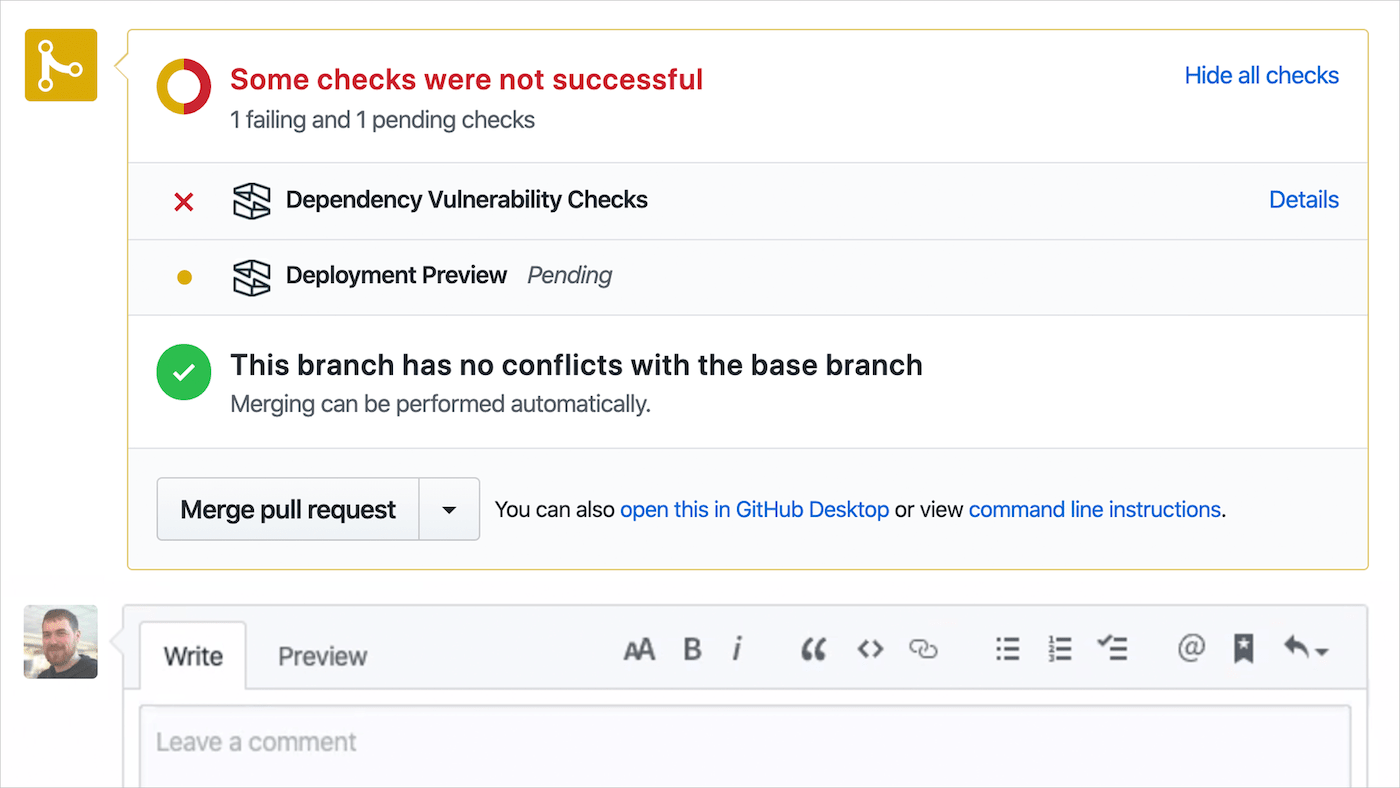Insert a quote block
1400x788 pixels.
point(814,650)
